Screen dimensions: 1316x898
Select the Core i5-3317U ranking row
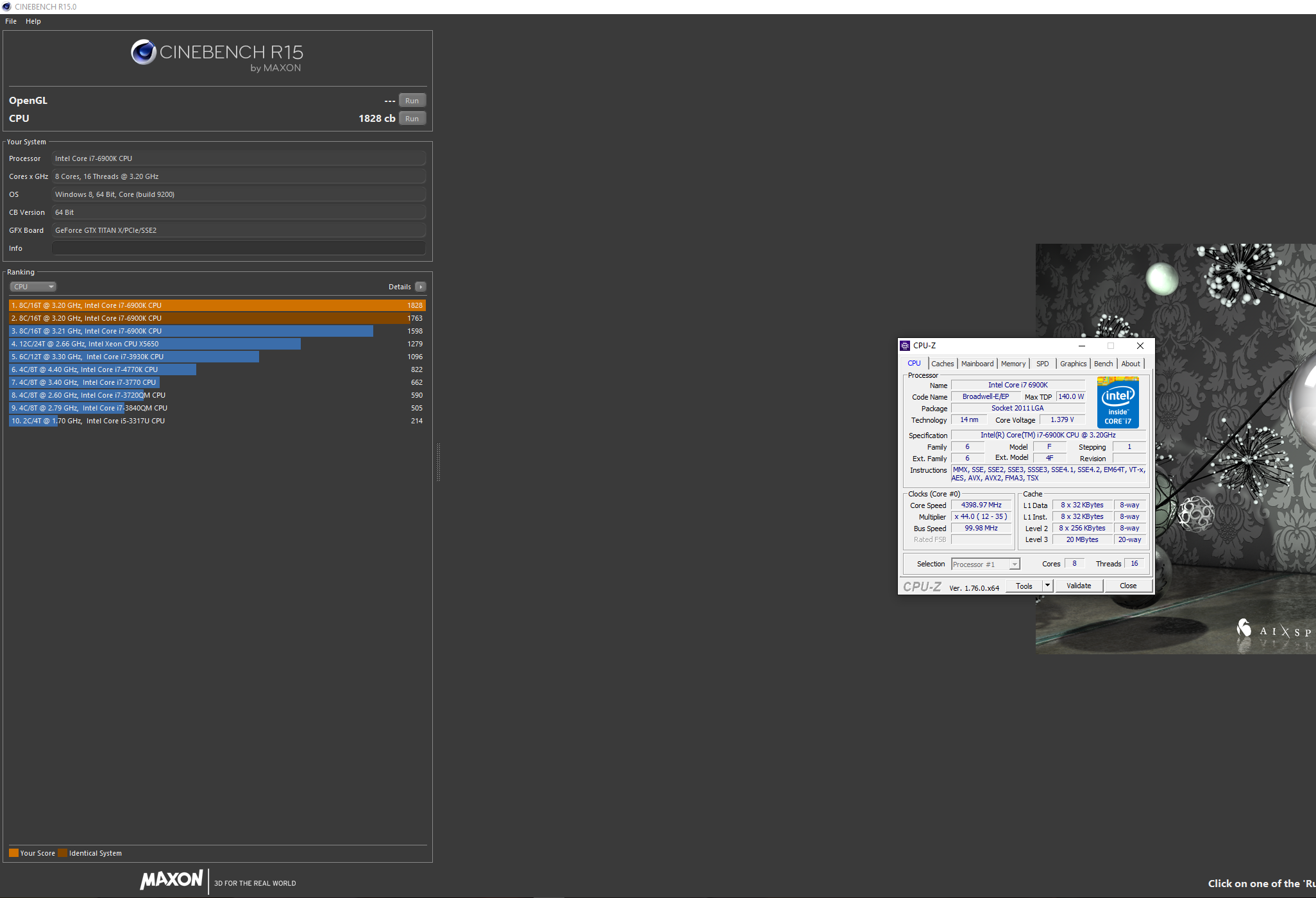[x=217, y=421]
